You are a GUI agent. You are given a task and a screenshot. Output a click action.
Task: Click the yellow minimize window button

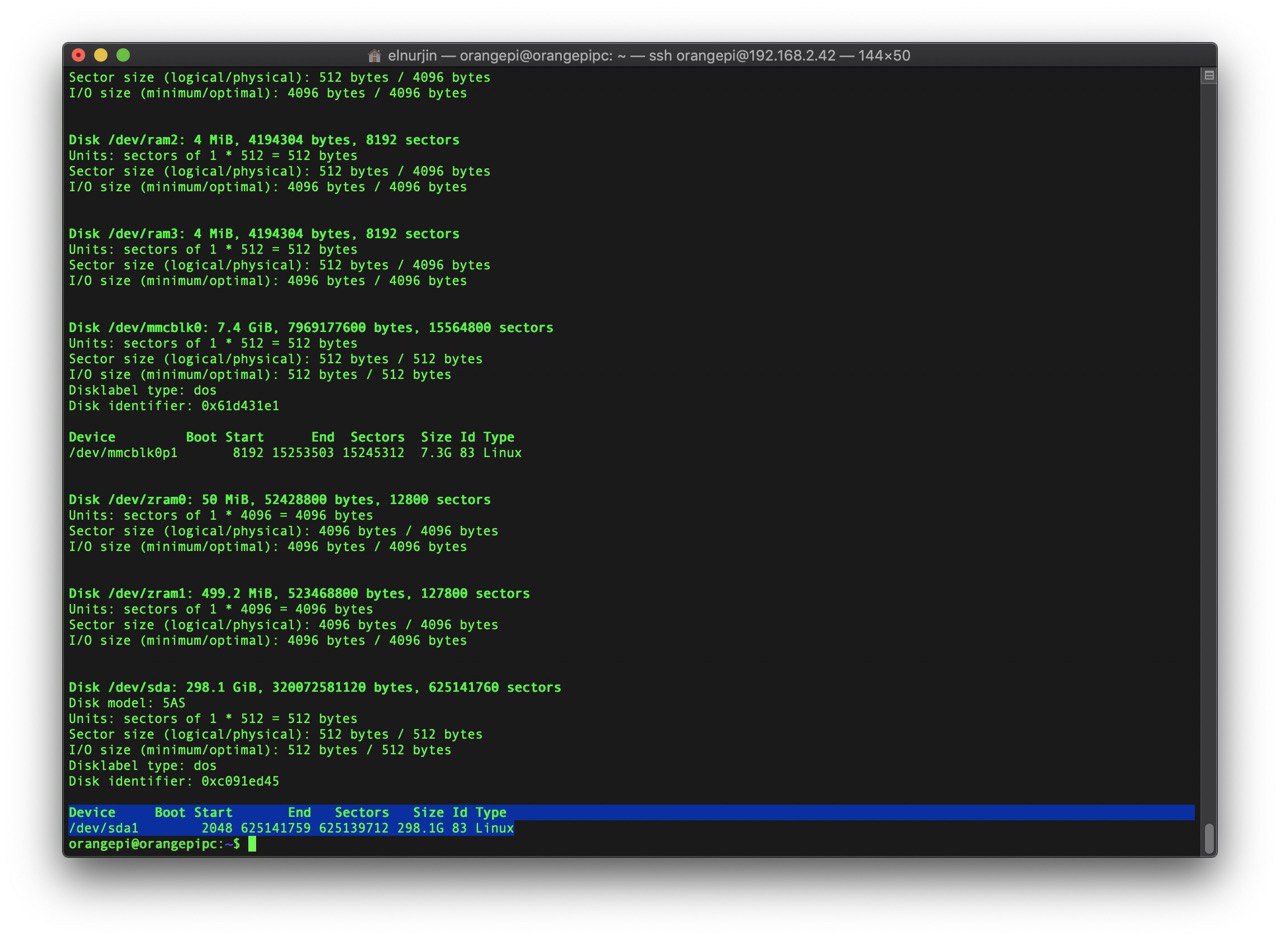click(x=101, y=55)
